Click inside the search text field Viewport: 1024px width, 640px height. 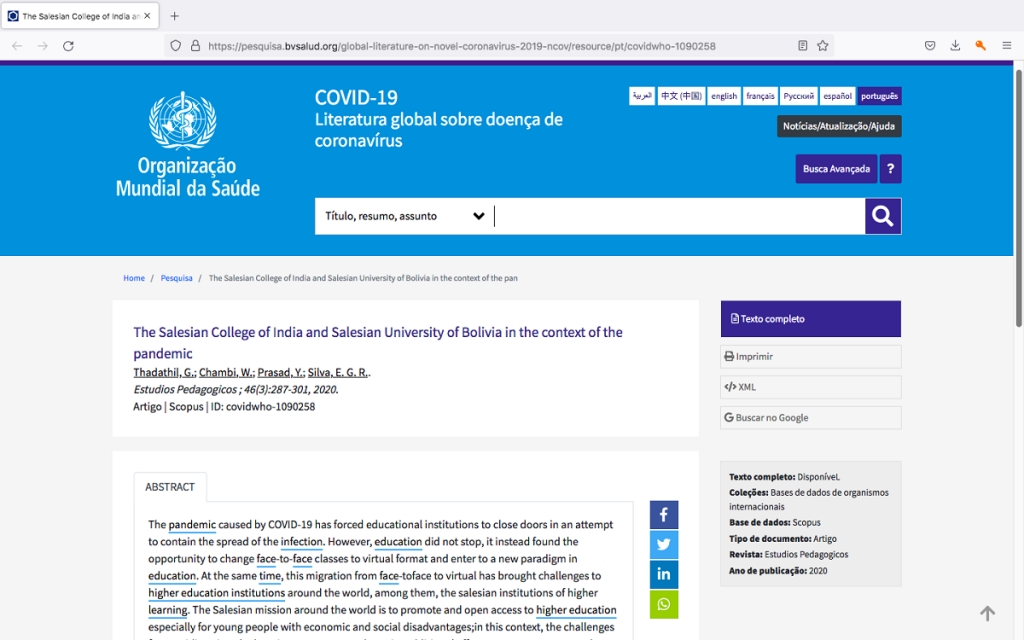(x=678, y=216)
